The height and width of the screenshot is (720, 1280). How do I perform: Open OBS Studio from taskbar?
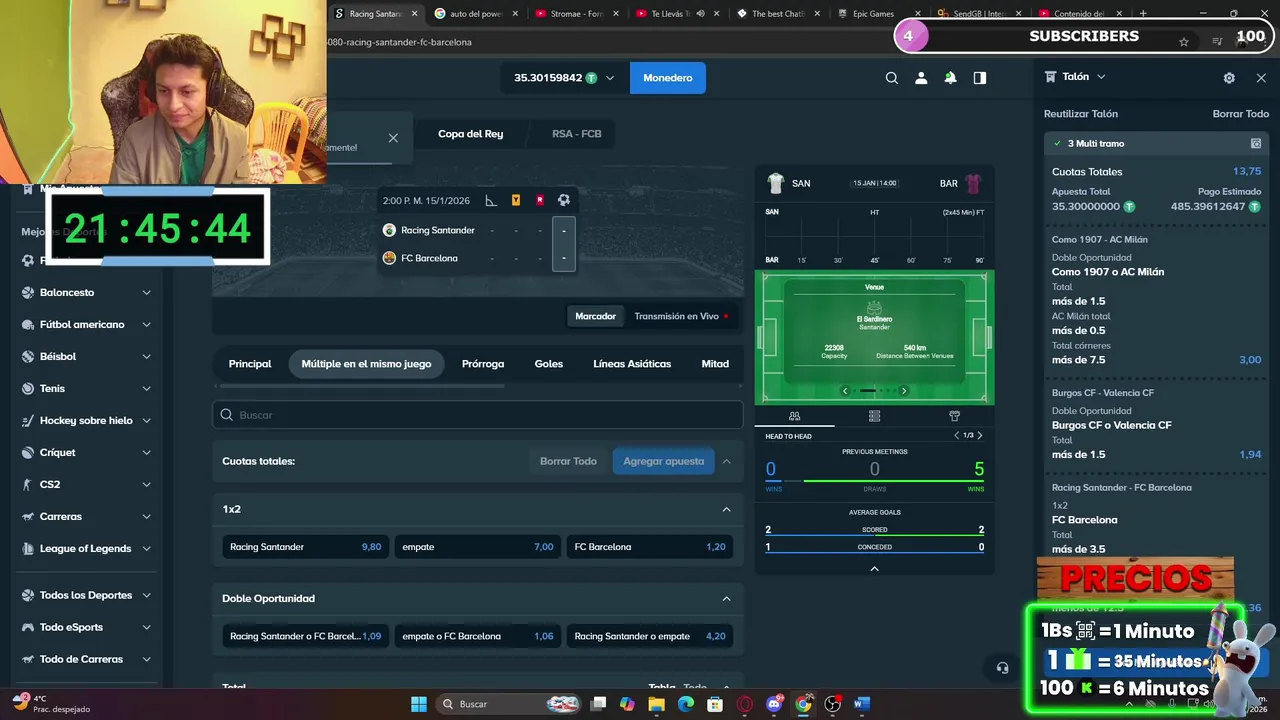coord(833,704)
